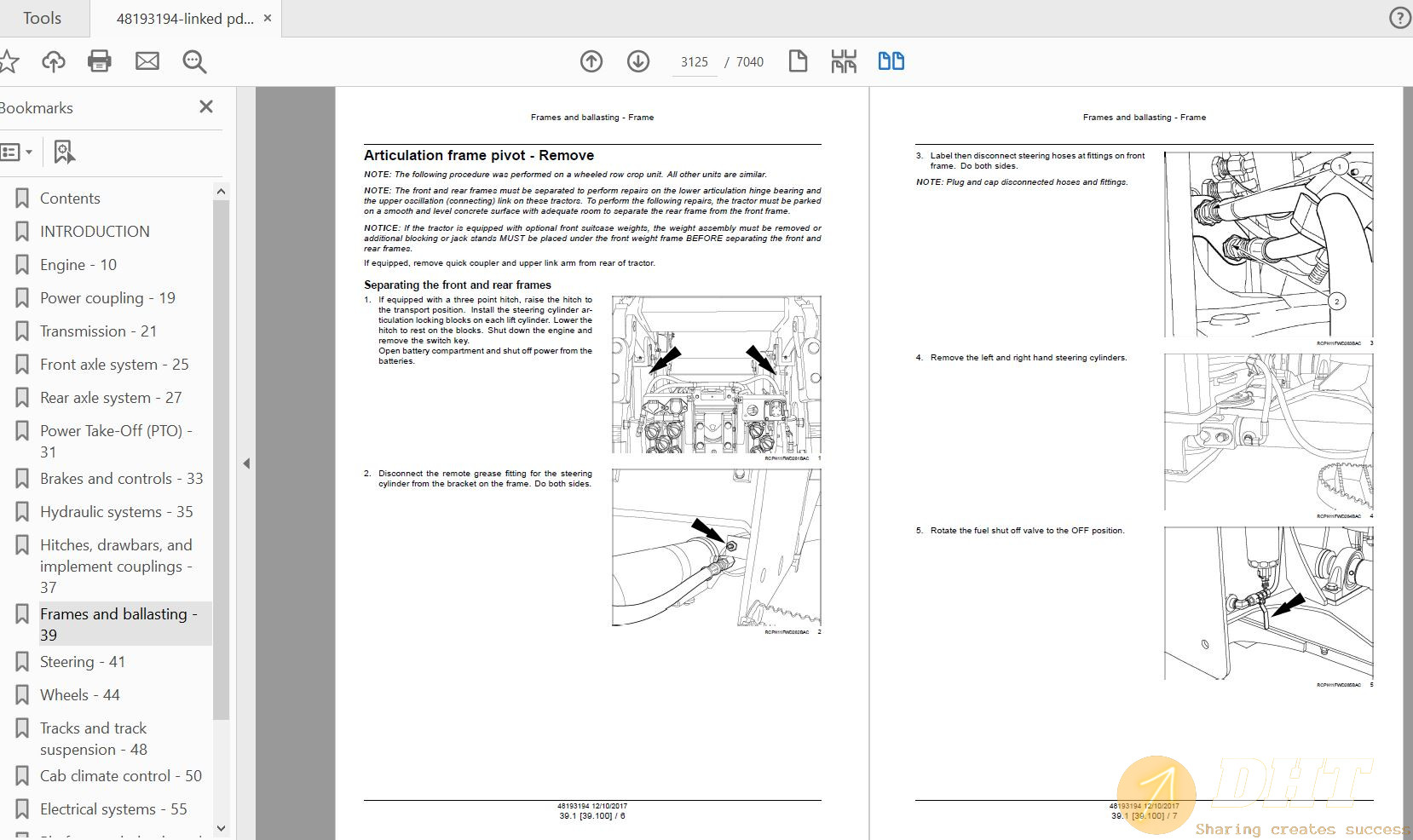Open Brakes and controls - 33 bookmark
Image resolution: width=1413 pixels, height=840 pixels.
click(x=121, y=479)
